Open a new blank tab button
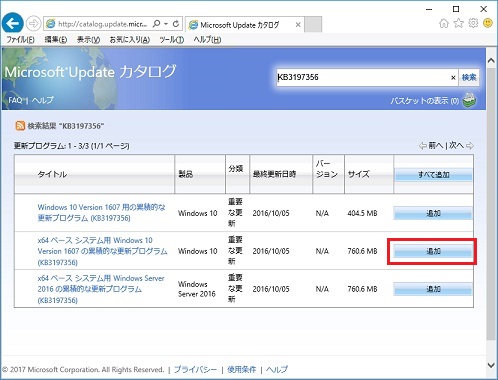498x380 pixels. tap(313, 25)
